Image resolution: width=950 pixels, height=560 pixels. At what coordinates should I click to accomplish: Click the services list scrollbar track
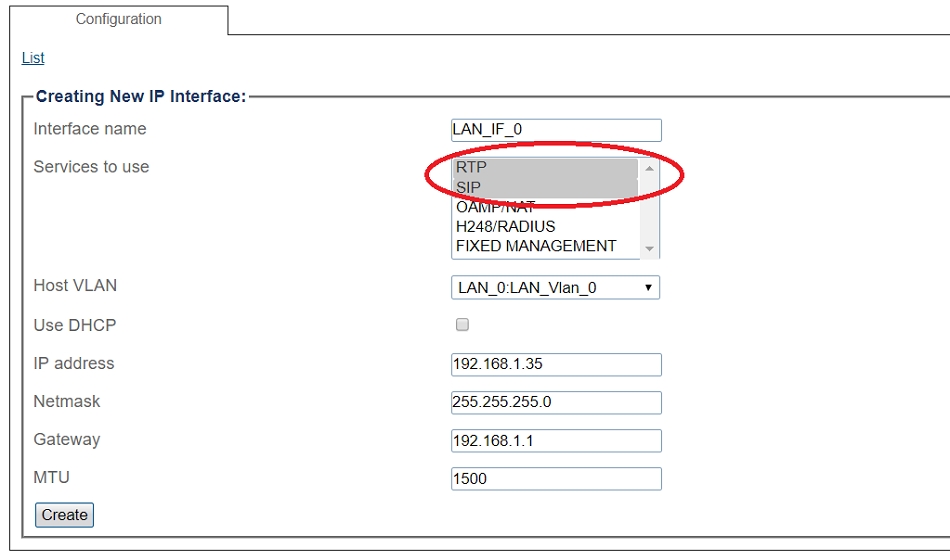pyautogui.click(x=650, y=208)
